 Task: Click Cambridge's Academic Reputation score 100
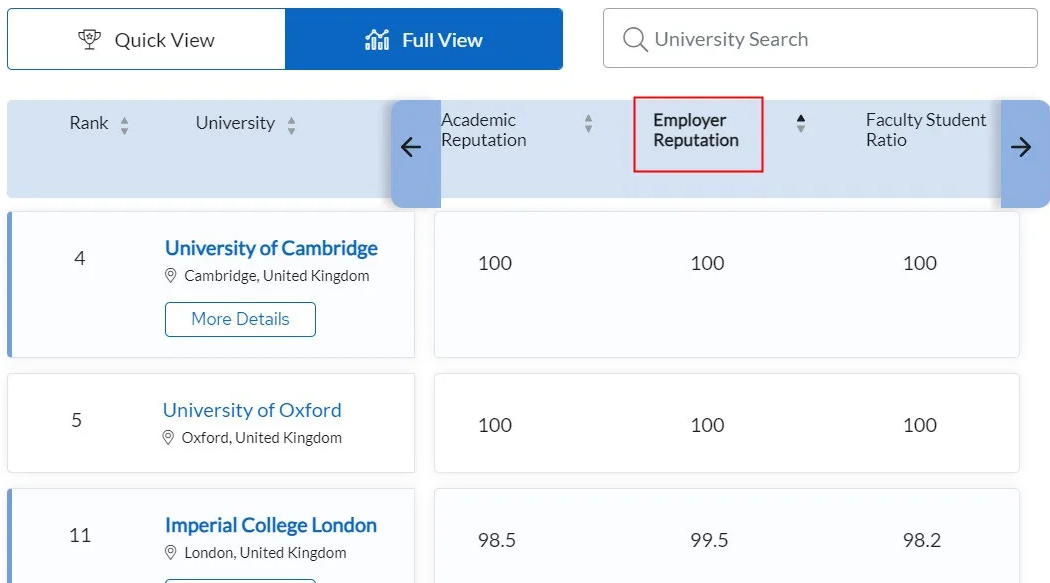(495, 263)
